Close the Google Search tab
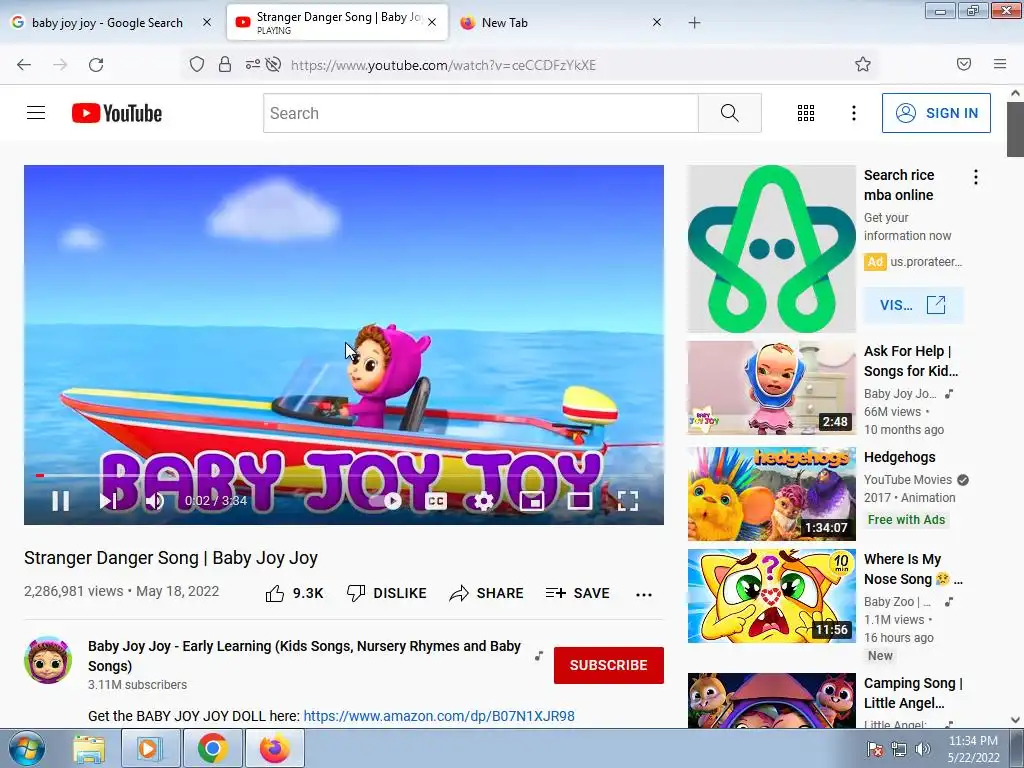This screenshot has width=1024, height=768. point(206,22)
